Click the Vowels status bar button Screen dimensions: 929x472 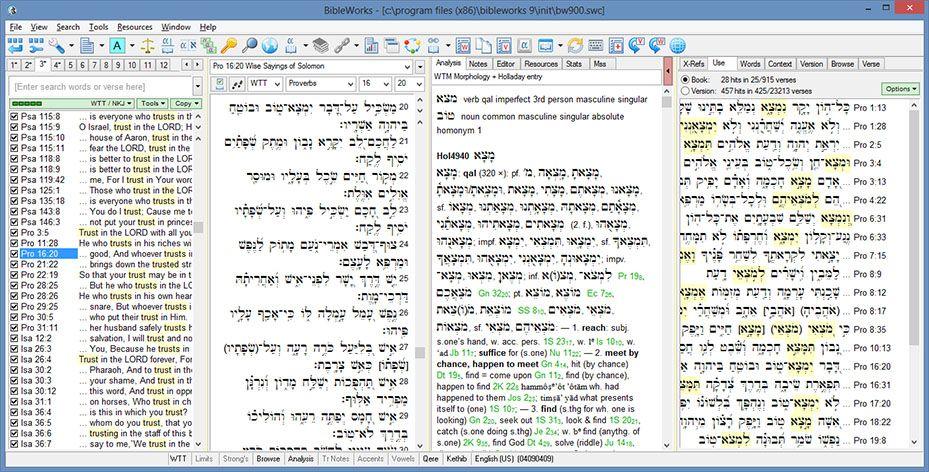tap(403, 458)
